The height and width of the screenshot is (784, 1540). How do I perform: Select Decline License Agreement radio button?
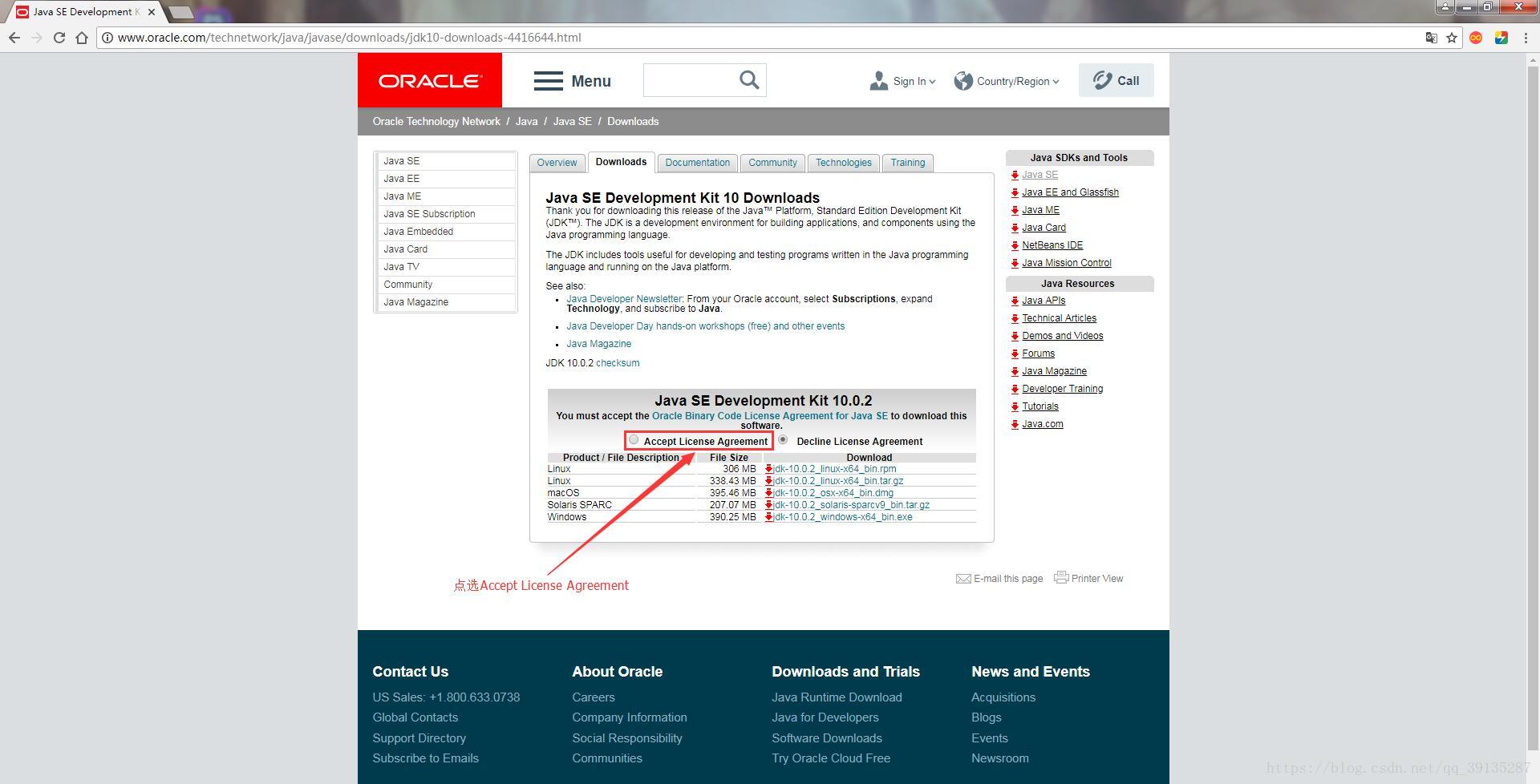point(783,439)
